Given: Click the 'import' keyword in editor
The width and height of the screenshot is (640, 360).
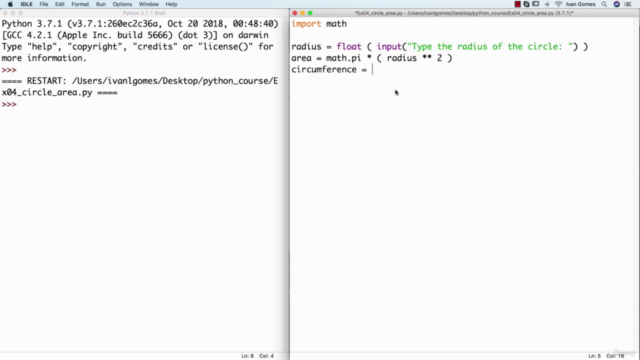Looking at the screenshot, I should click(306, 24).
